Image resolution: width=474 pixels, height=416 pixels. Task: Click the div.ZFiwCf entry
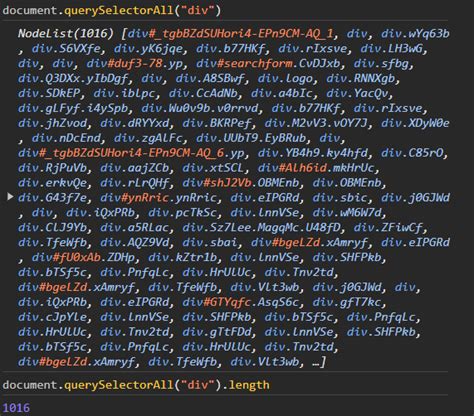pos(388,228)
